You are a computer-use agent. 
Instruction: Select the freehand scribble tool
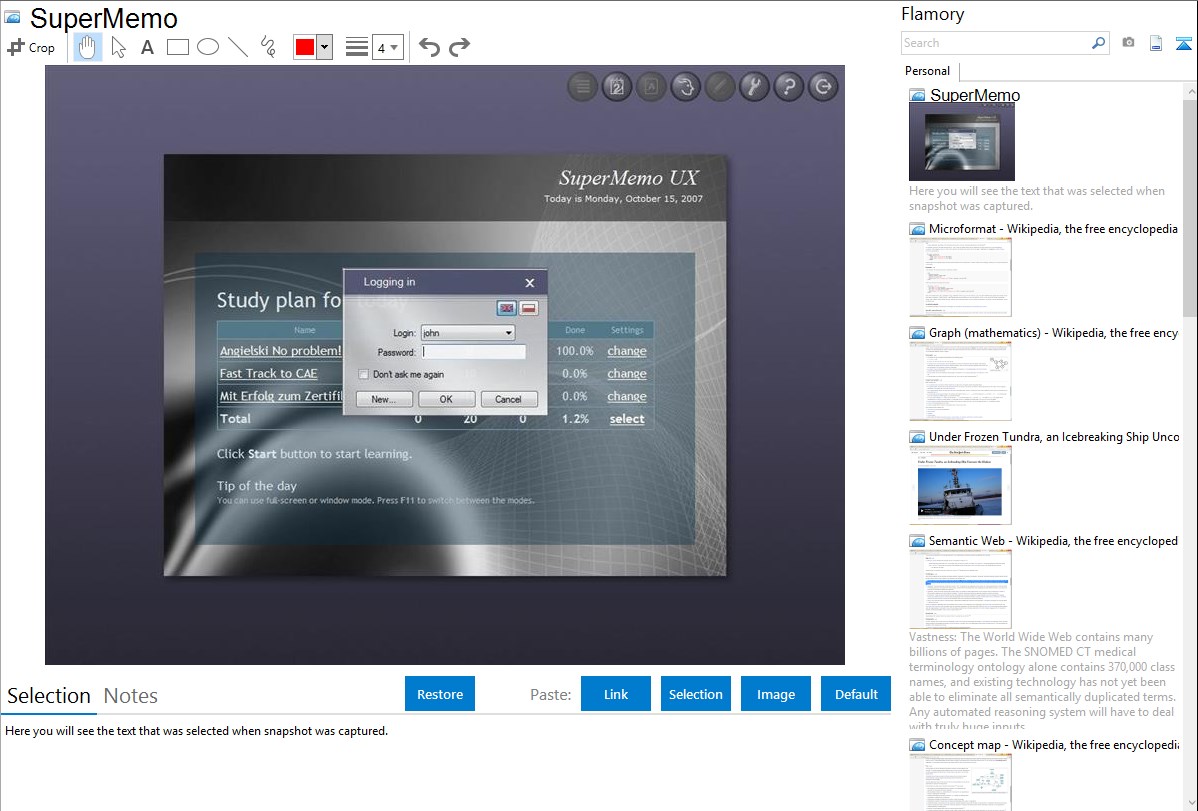[x=268, y=47]
